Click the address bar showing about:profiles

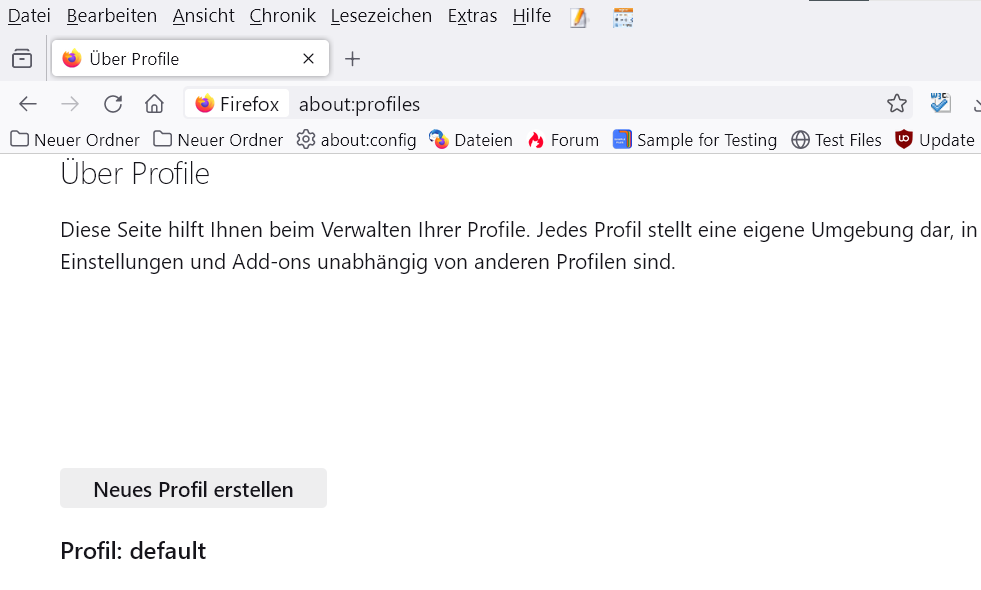point(580,104)
